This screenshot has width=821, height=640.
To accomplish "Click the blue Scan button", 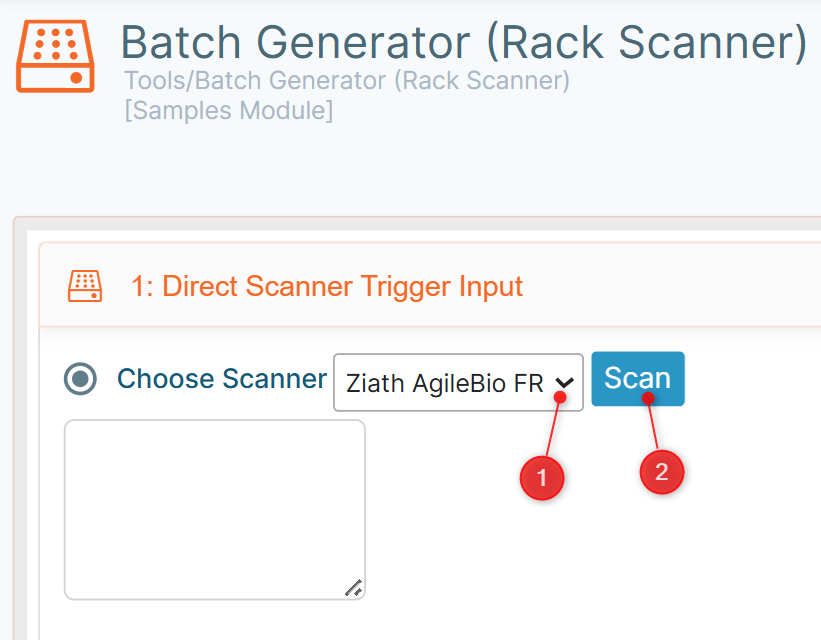I will click(638, 379).
